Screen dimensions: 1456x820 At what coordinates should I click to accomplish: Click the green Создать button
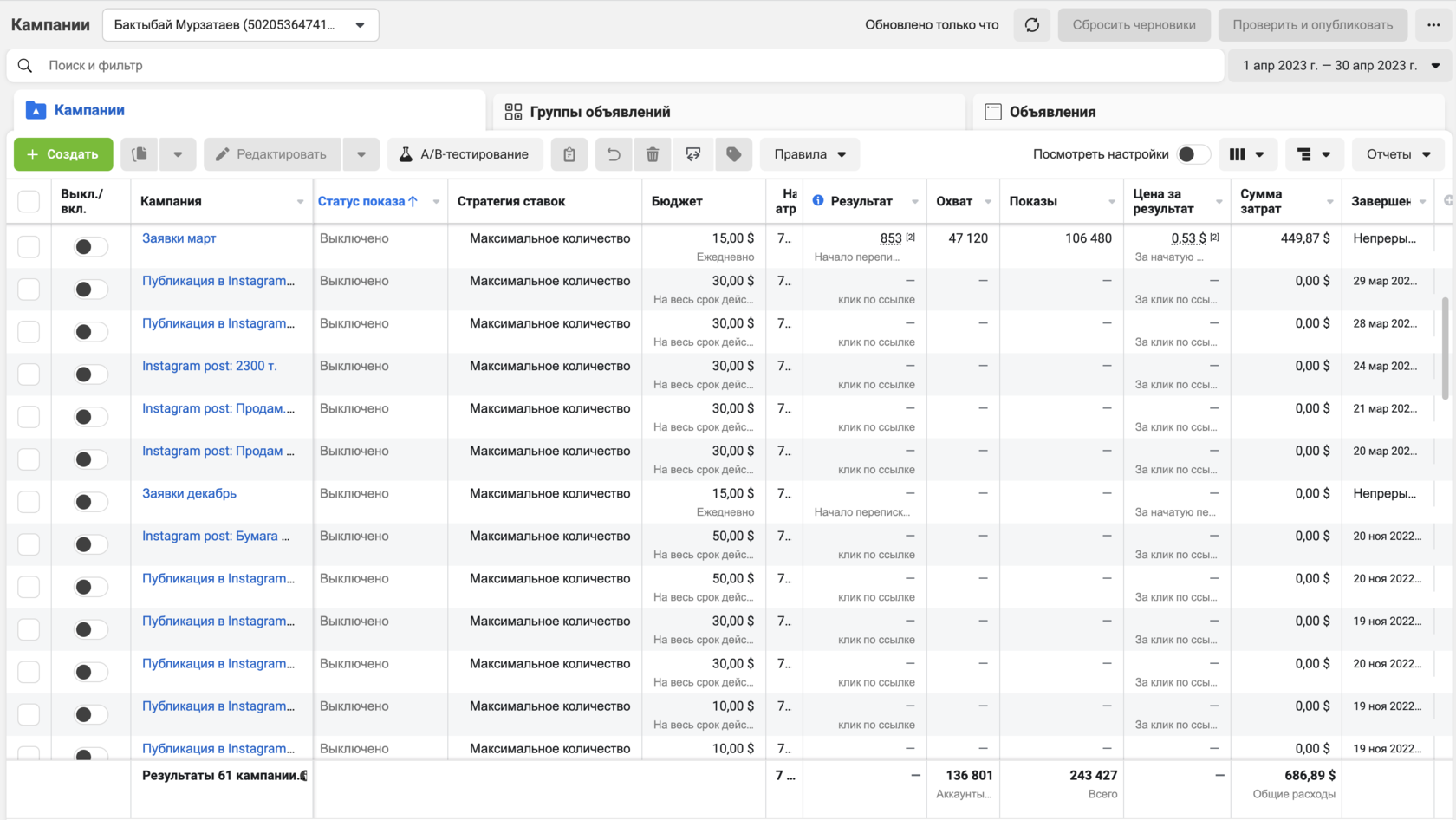point(63,154)
